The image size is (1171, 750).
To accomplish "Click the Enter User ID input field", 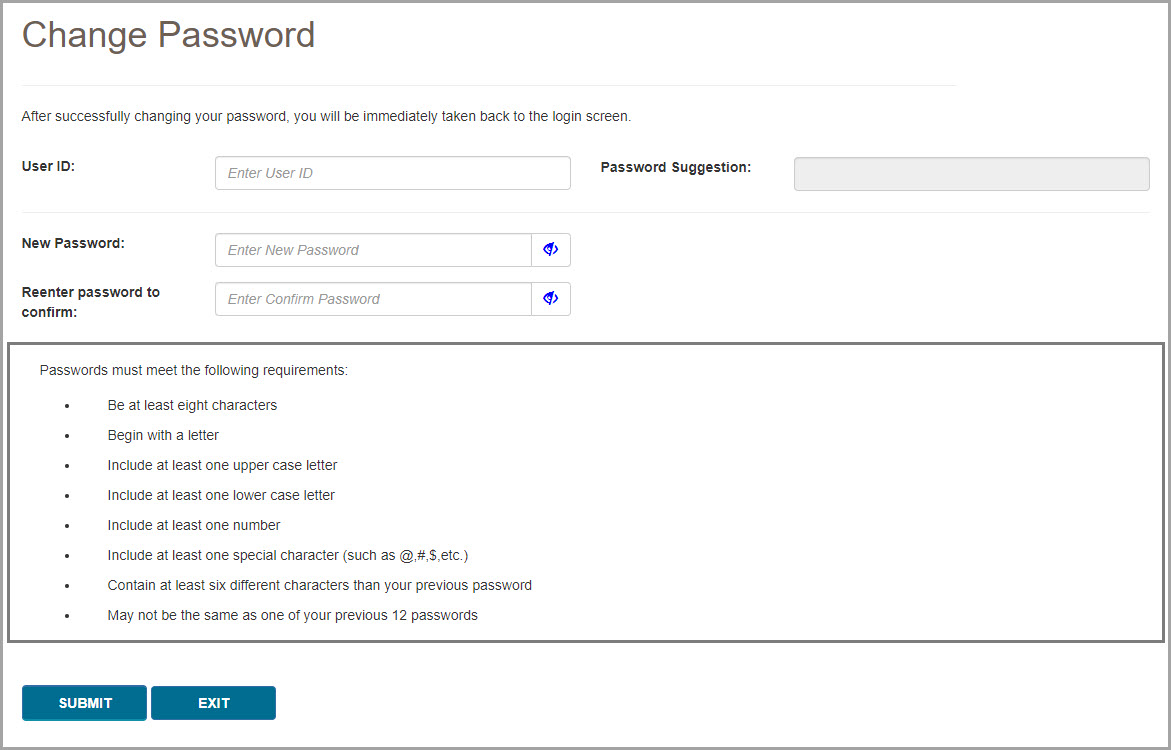I will [392, 173].
